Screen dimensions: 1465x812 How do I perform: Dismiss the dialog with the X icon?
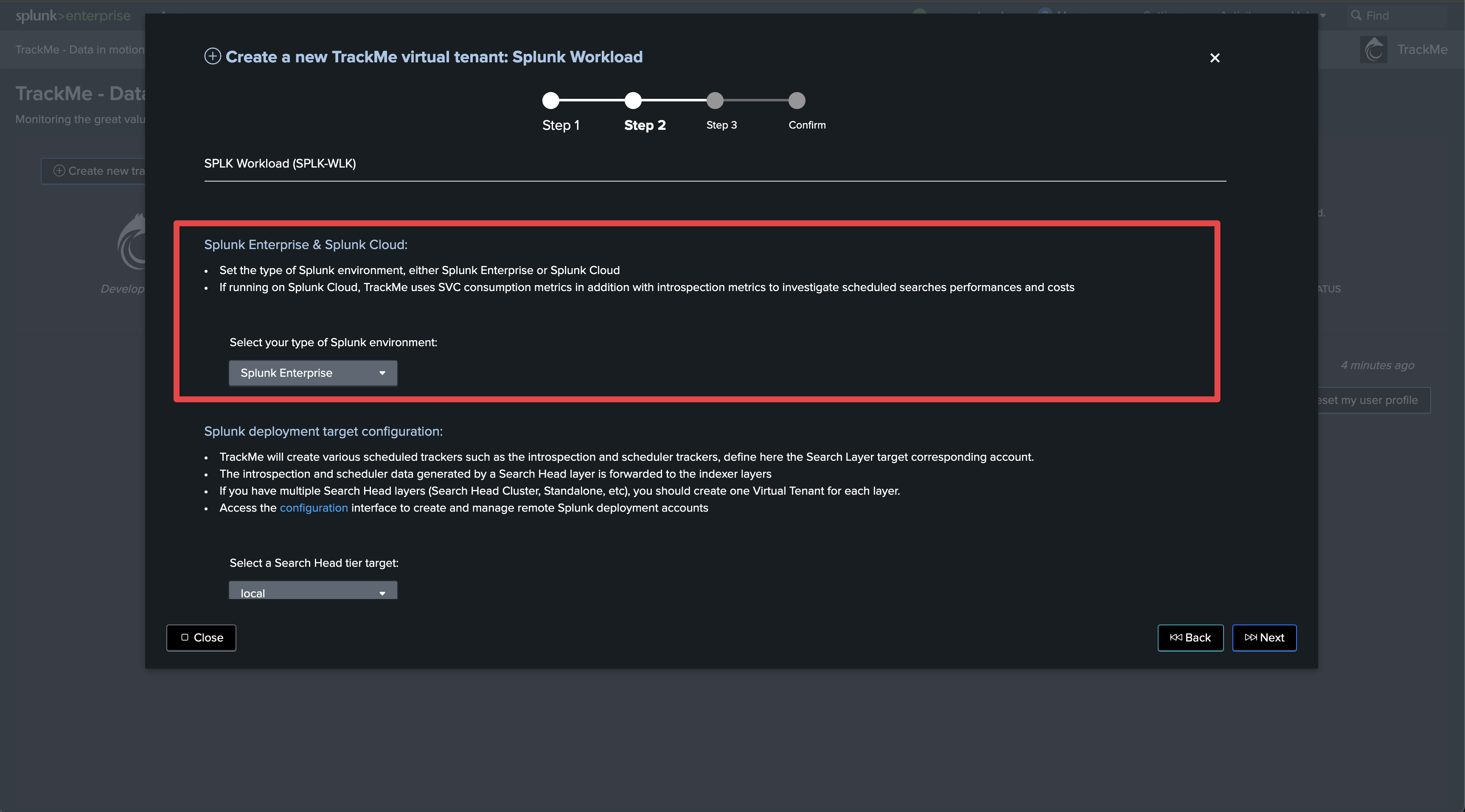tap(1215, 58)
